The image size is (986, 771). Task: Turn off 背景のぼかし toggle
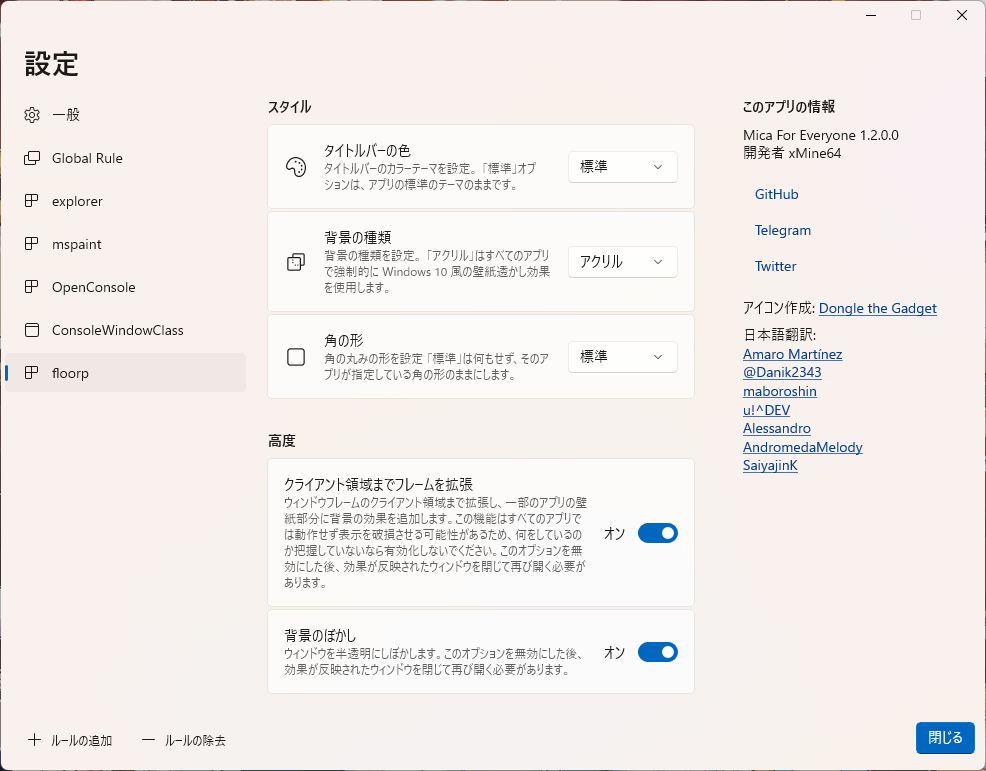pyautogui.click(x=658, y=652)
